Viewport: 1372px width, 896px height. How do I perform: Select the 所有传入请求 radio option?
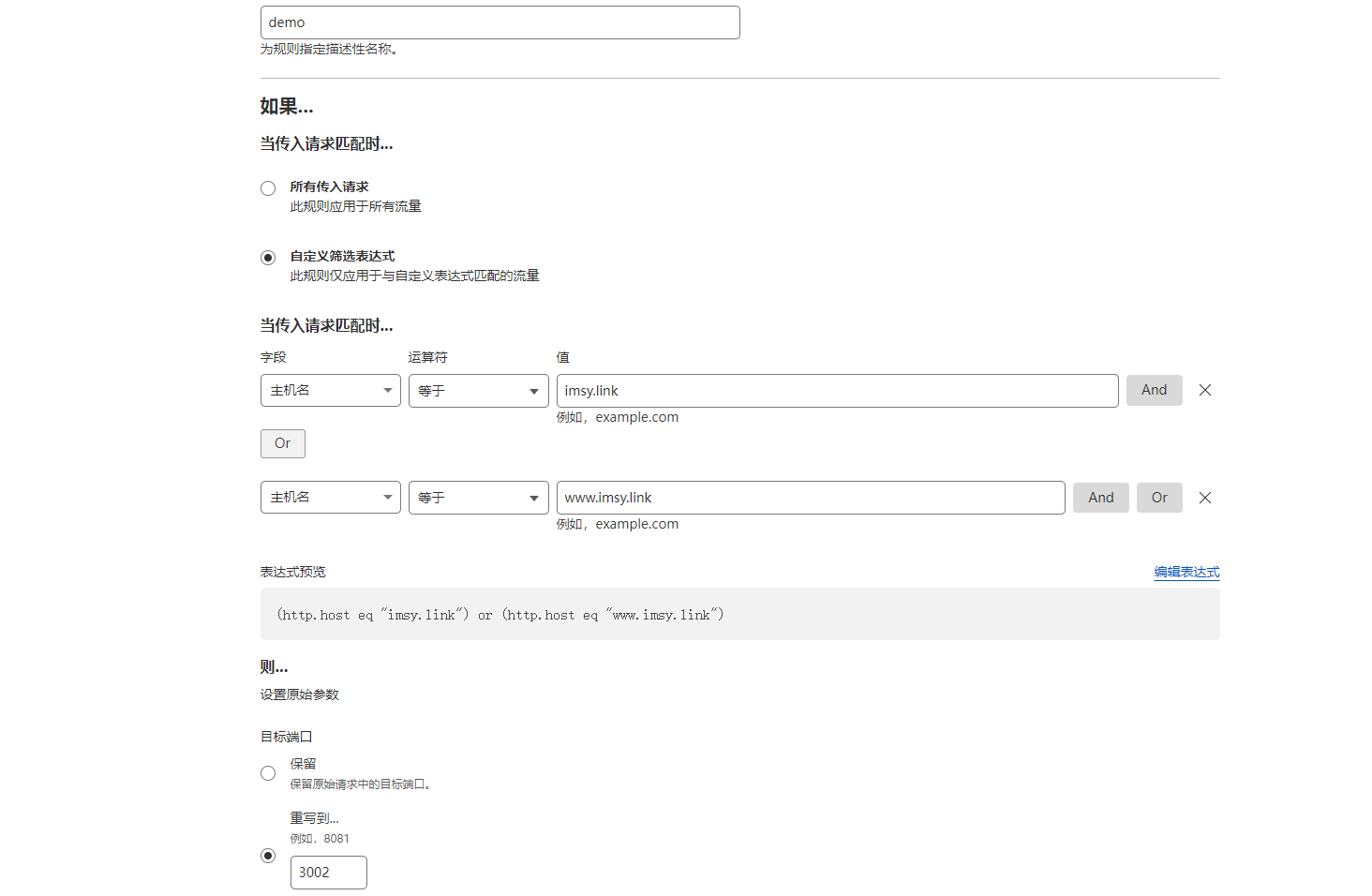(268, 188)
